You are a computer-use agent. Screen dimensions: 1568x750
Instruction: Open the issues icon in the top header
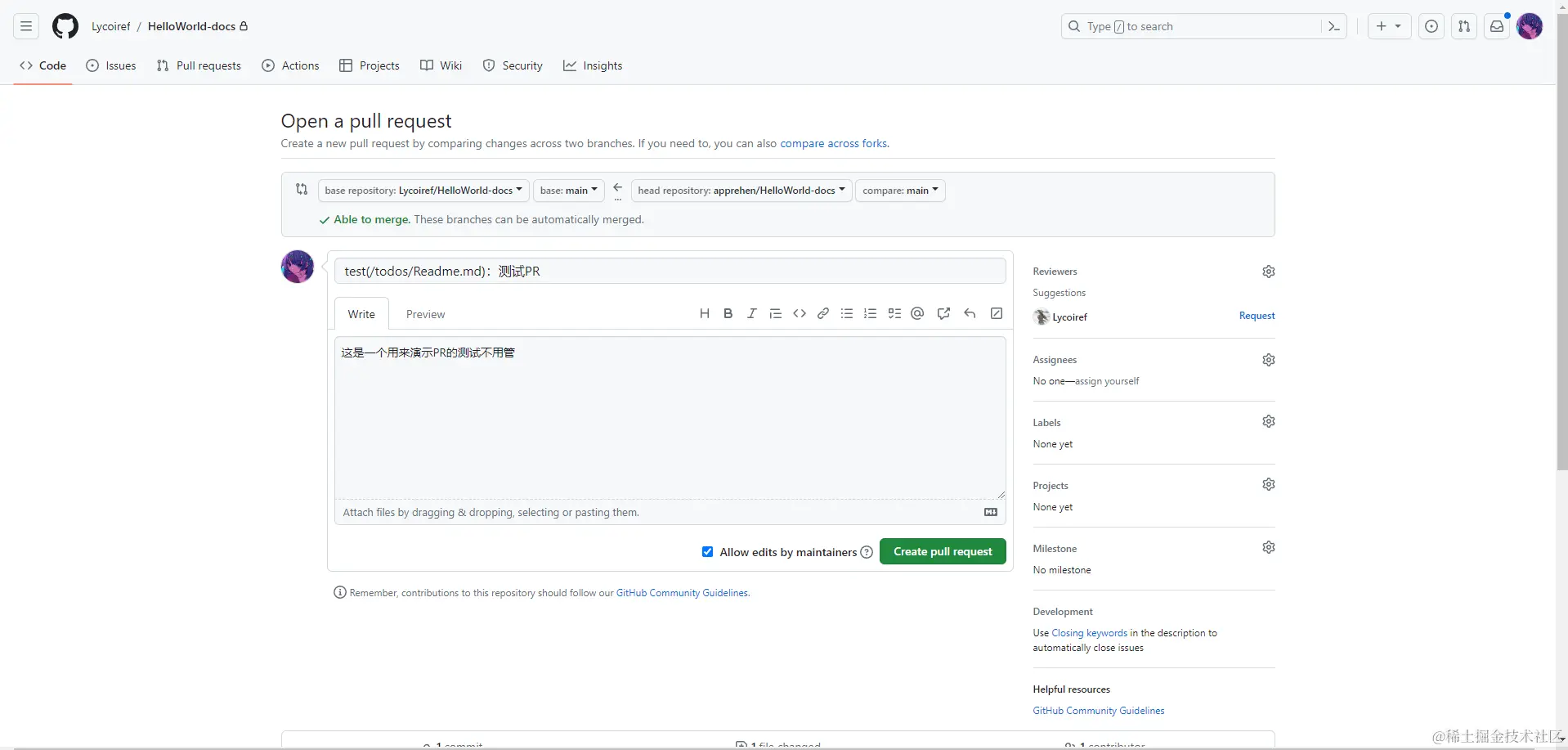(1431, 26)
